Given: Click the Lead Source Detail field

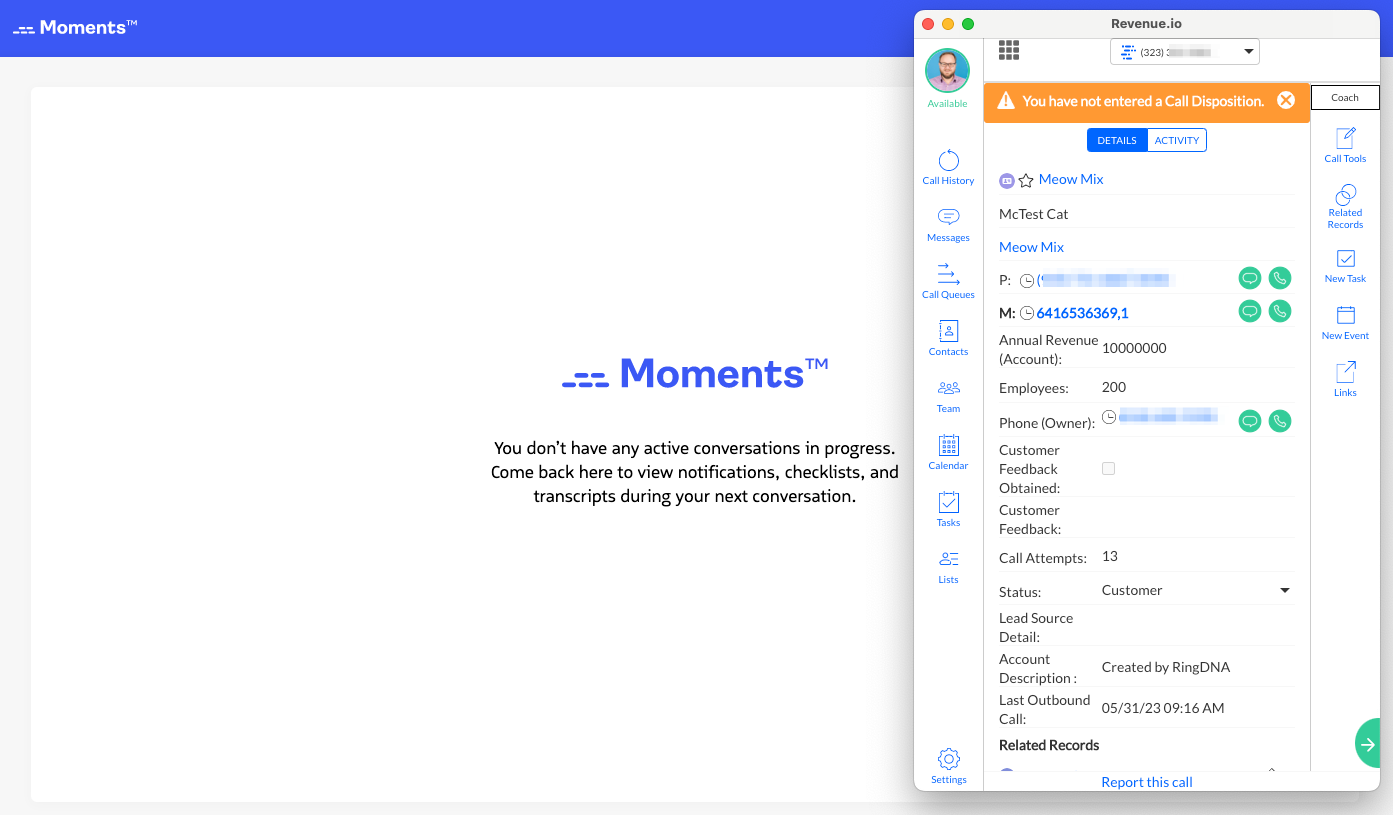Looking at the screenshot, I should point(1196,627).
